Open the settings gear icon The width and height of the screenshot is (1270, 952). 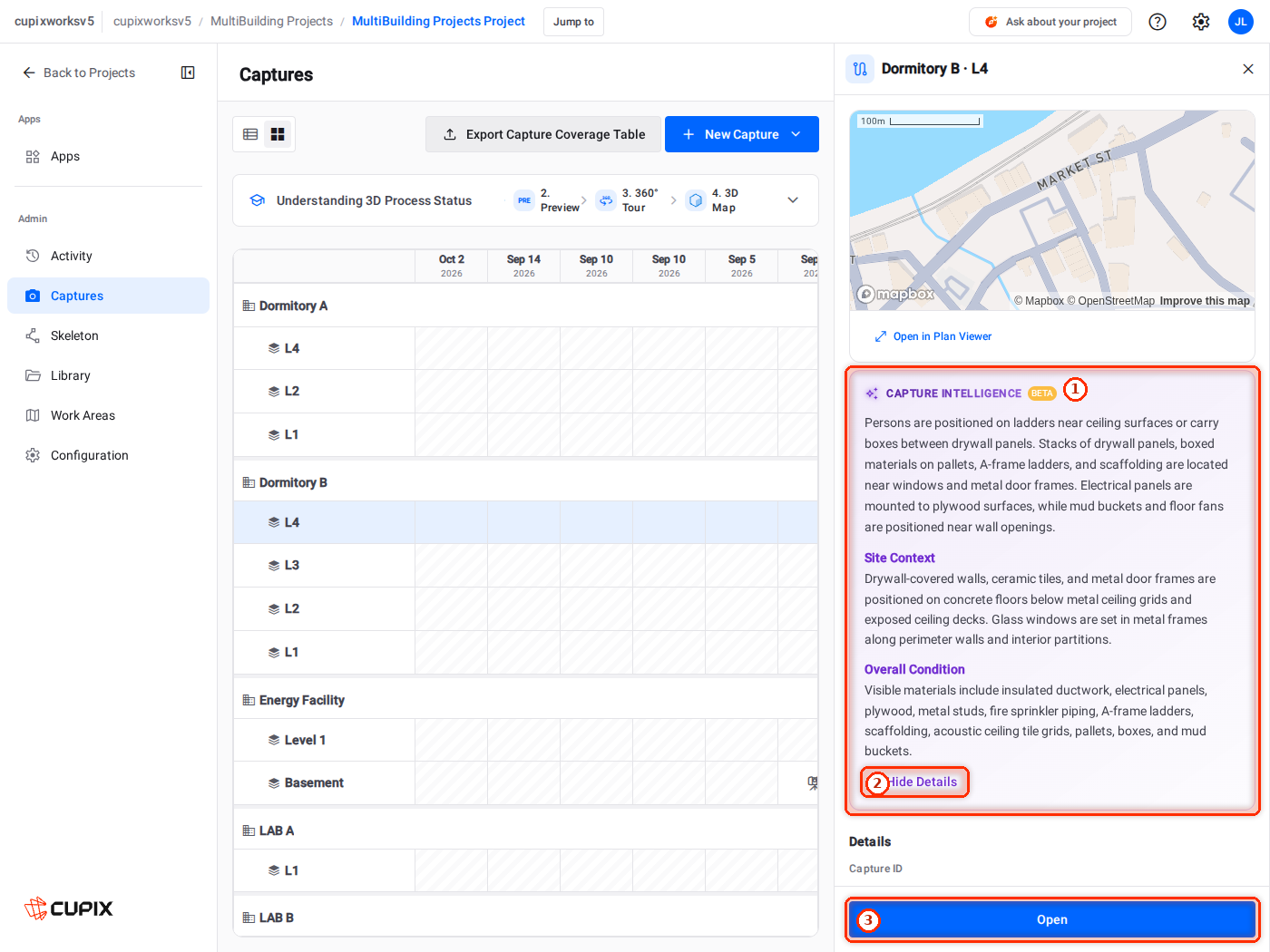click(x=1201, y=22)
